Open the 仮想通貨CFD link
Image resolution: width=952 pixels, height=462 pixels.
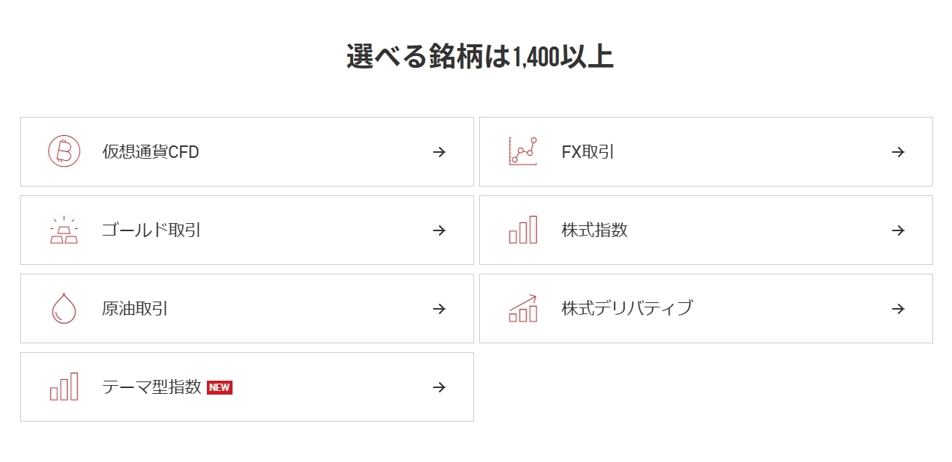151,152
